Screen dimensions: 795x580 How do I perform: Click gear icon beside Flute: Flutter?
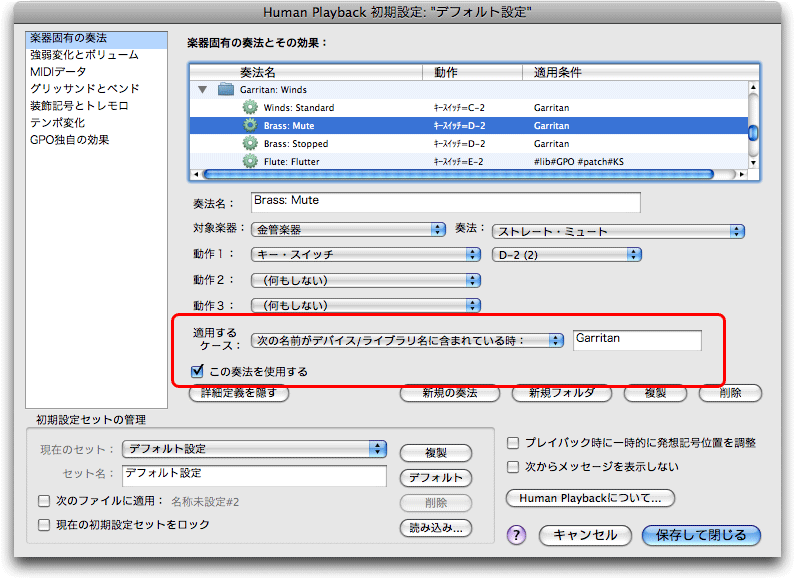coord(249,161)
